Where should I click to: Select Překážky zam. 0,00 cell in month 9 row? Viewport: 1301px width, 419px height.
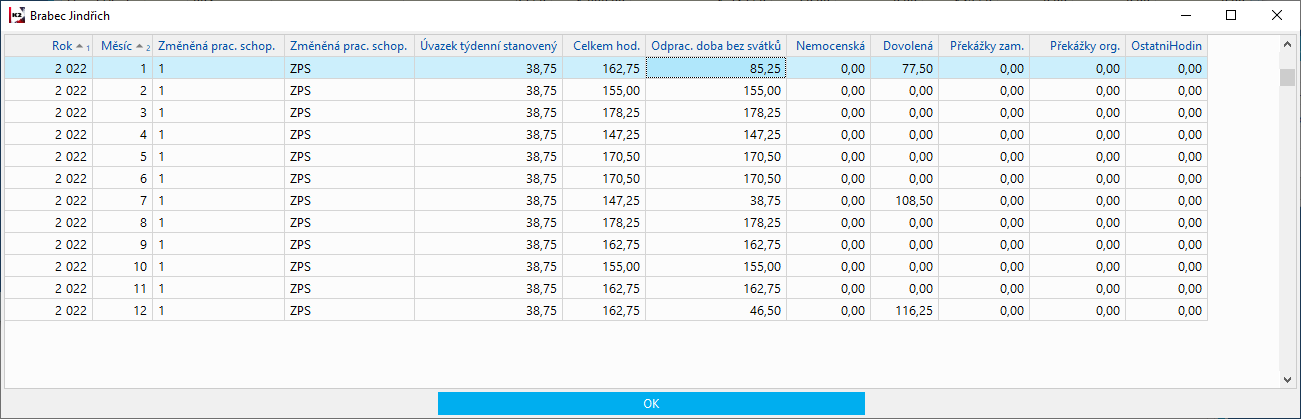point(984,244)
